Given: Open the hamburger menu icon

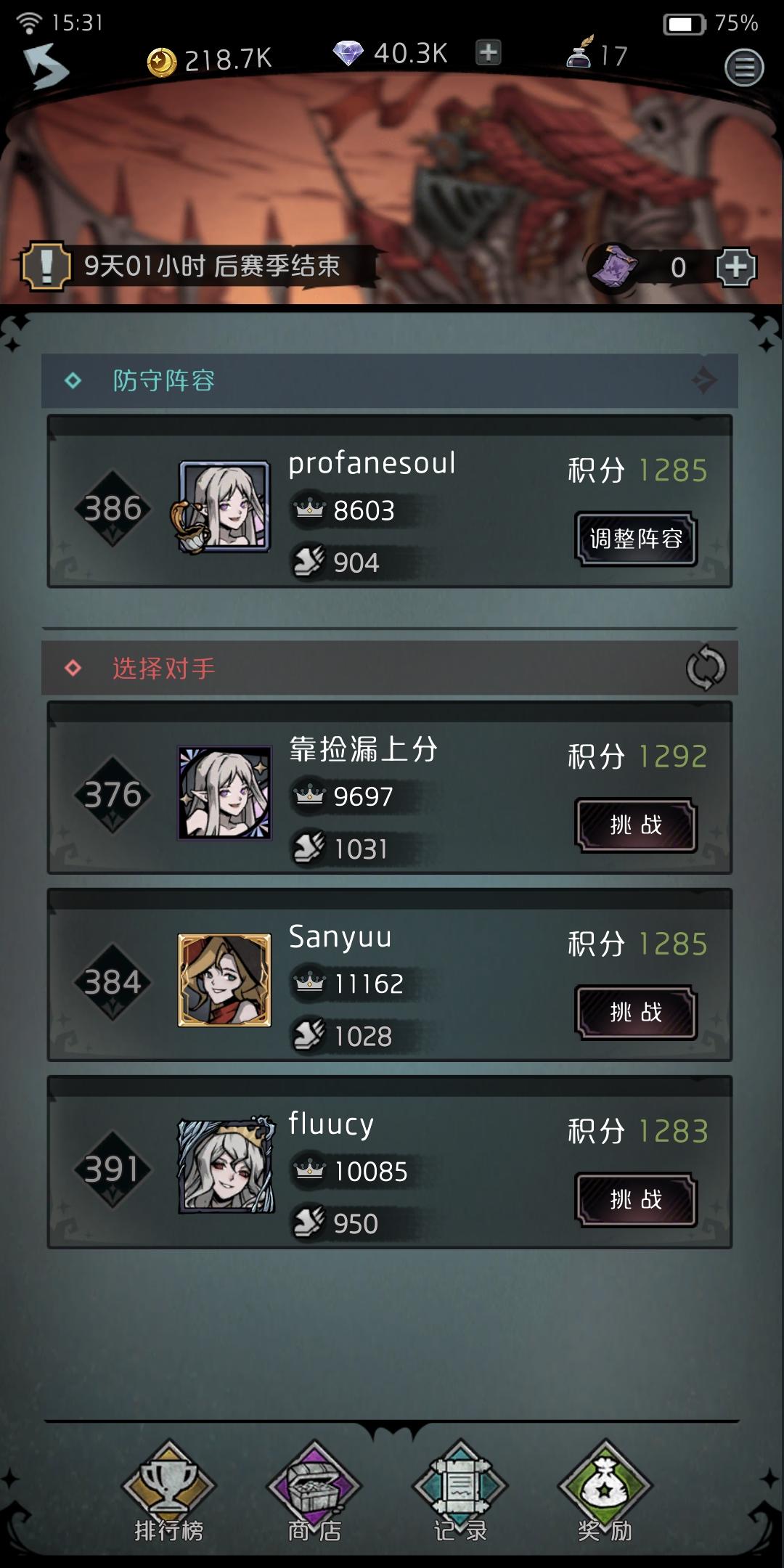Looking at the screenshot, I should [x=744, y=68].
